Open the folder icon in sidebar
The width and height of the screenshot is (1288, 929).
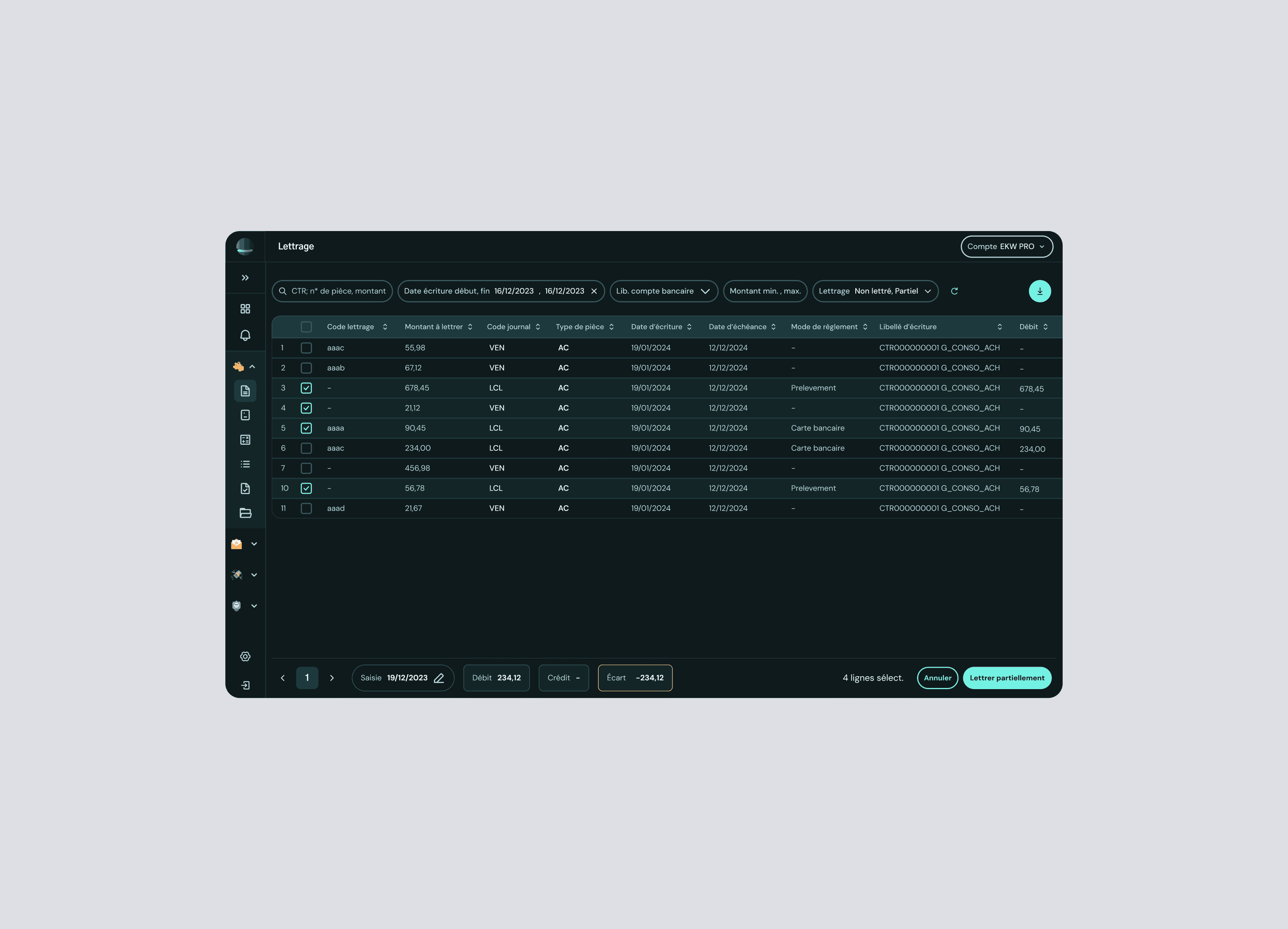(245, 513)
